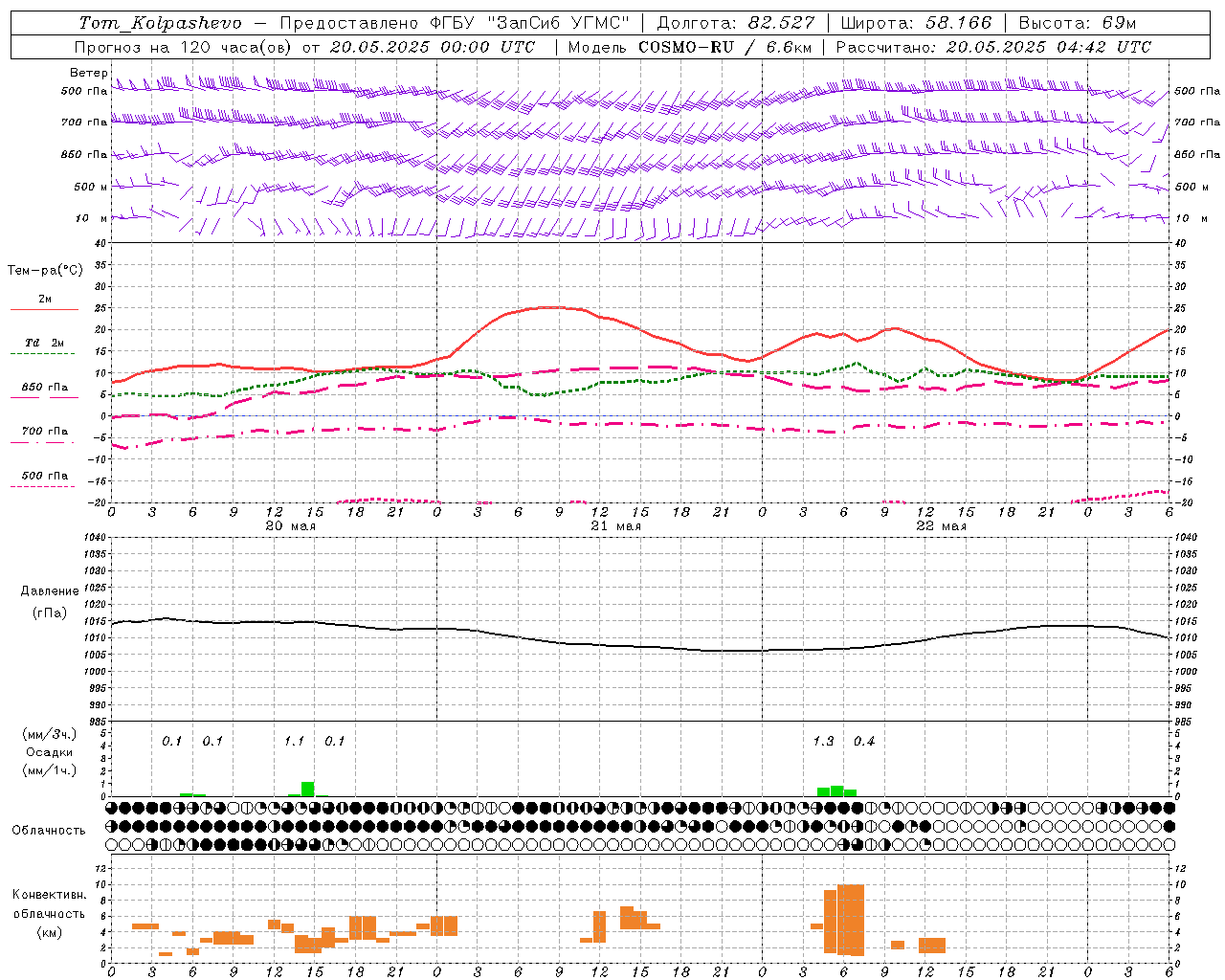Click the green precipitation bar on 20 мая at 15h

[308, 790]
